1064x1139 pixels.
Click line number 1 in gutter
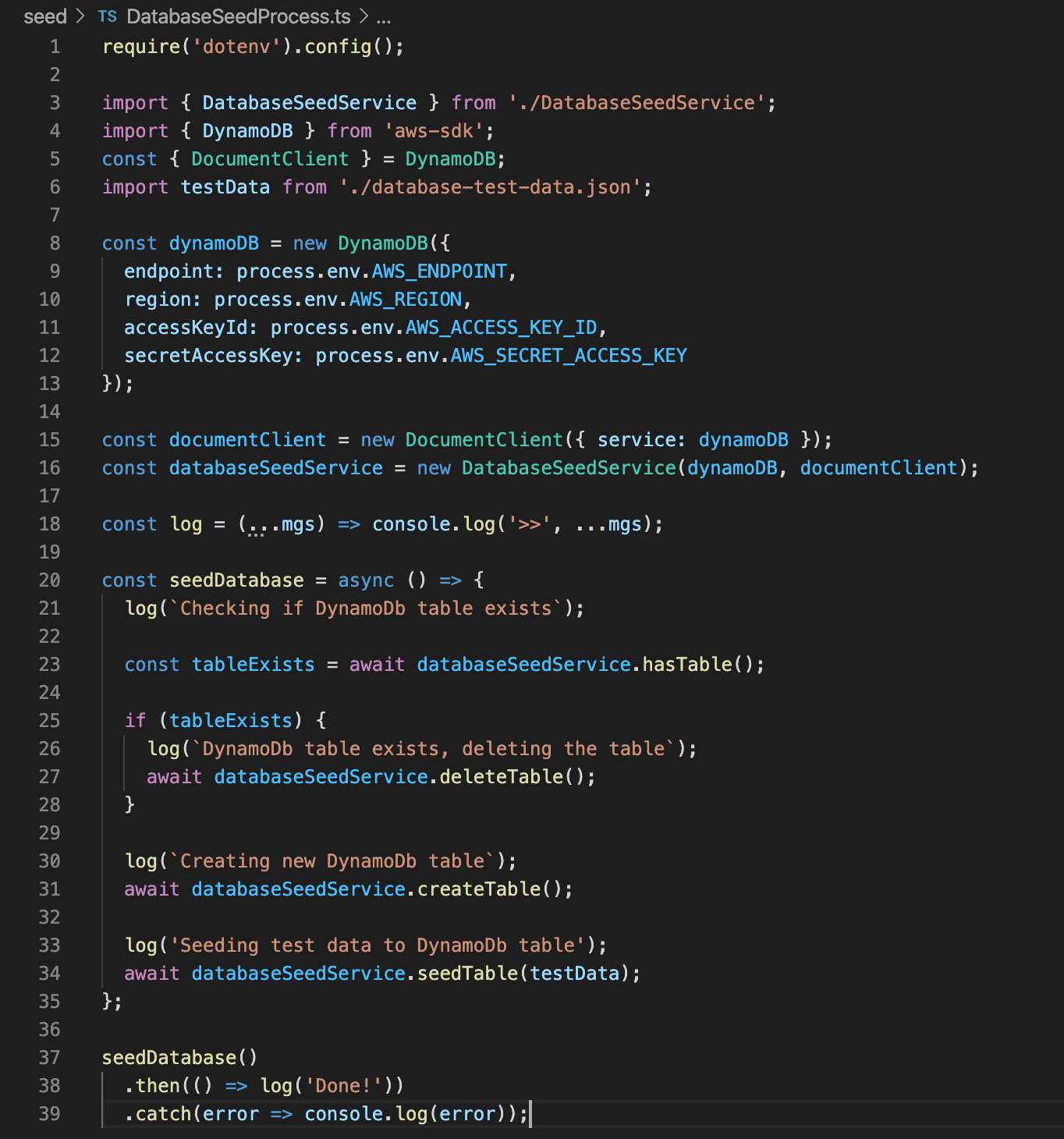click(x=55, y=47)
